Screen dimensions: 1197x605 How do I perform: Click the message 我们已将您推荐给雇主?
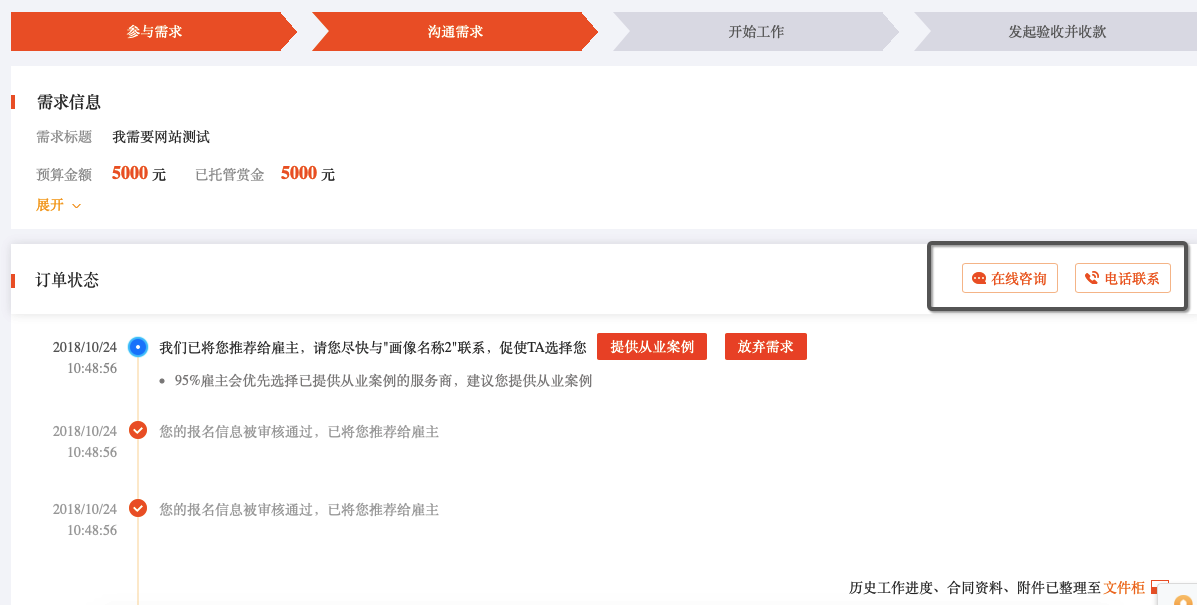(x=373, y=347)
